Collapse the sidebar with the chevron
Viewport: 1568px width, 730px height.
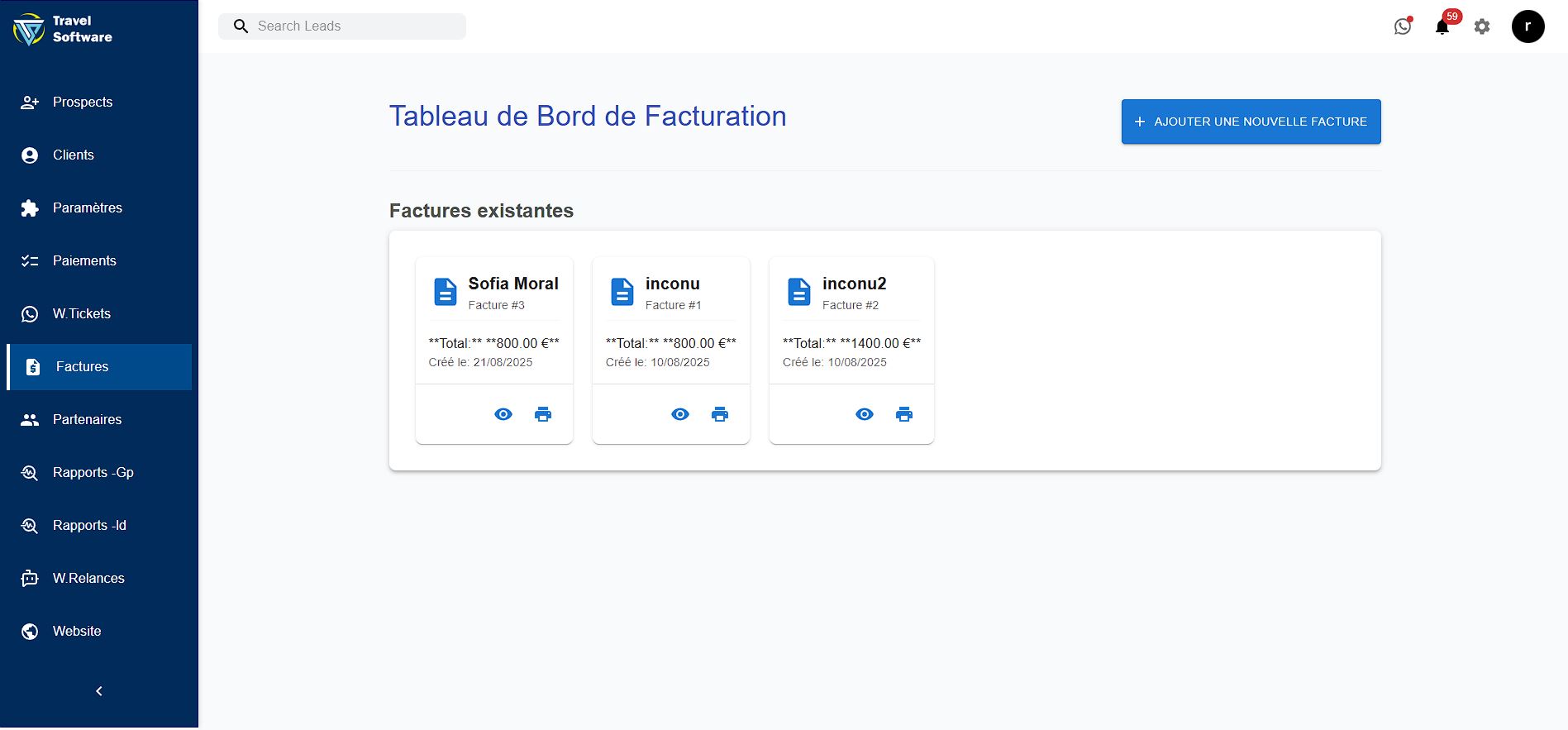coord(98,690)
